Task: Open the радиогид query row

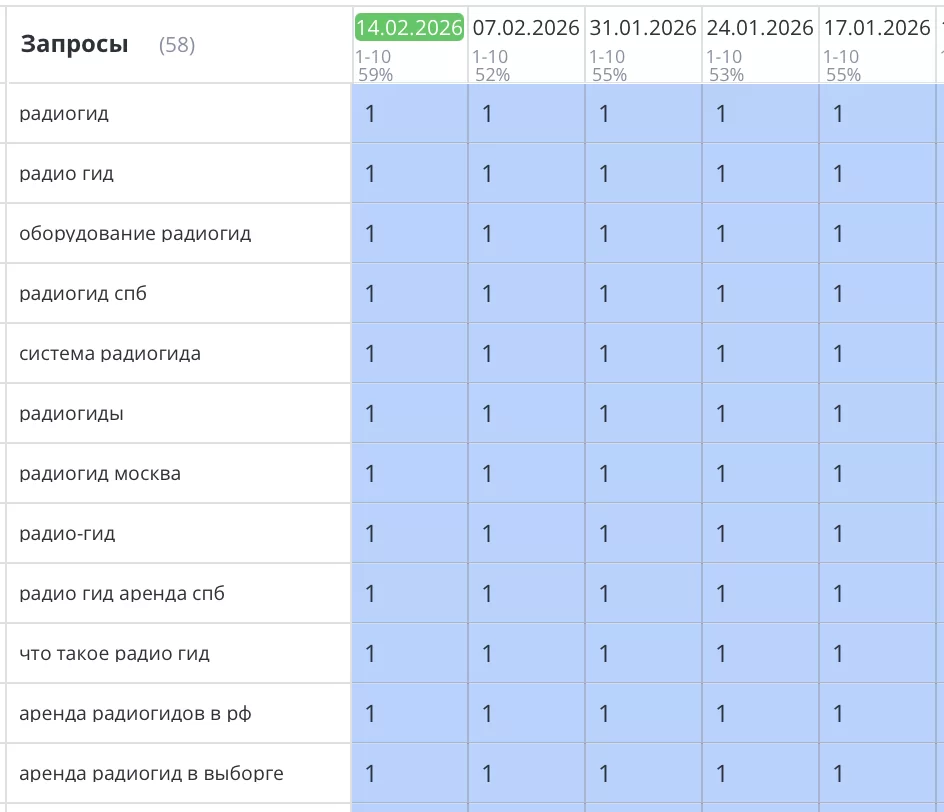Action: click(x=64, y=114)
